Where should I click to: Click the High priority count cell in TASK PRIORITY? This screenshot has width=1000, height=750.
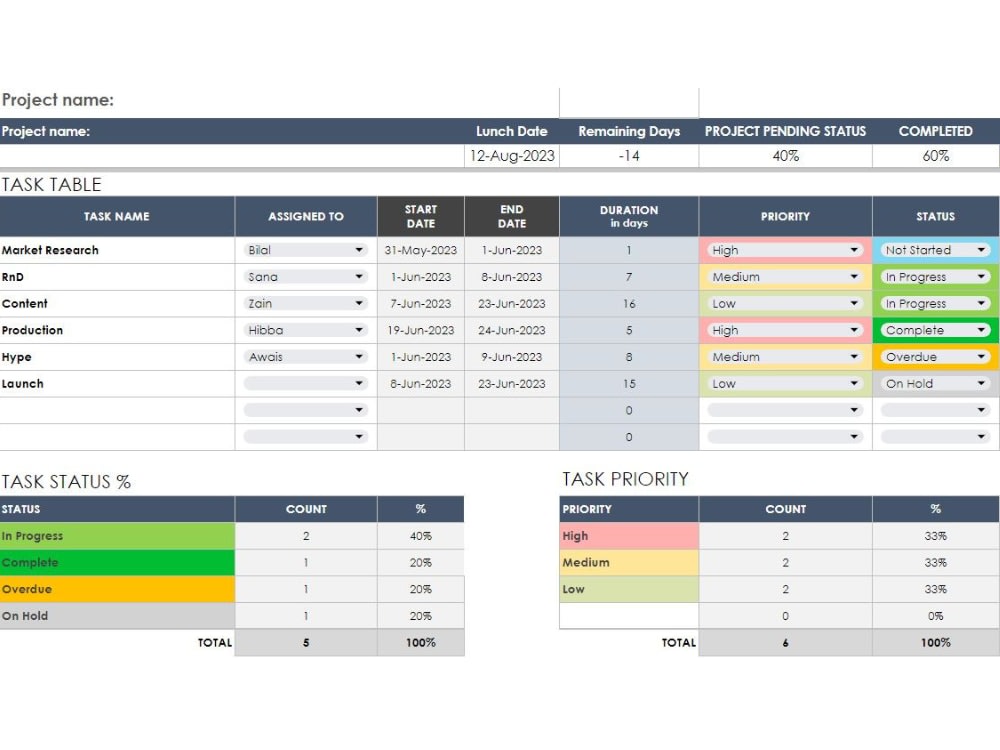[x=785, y=535]
